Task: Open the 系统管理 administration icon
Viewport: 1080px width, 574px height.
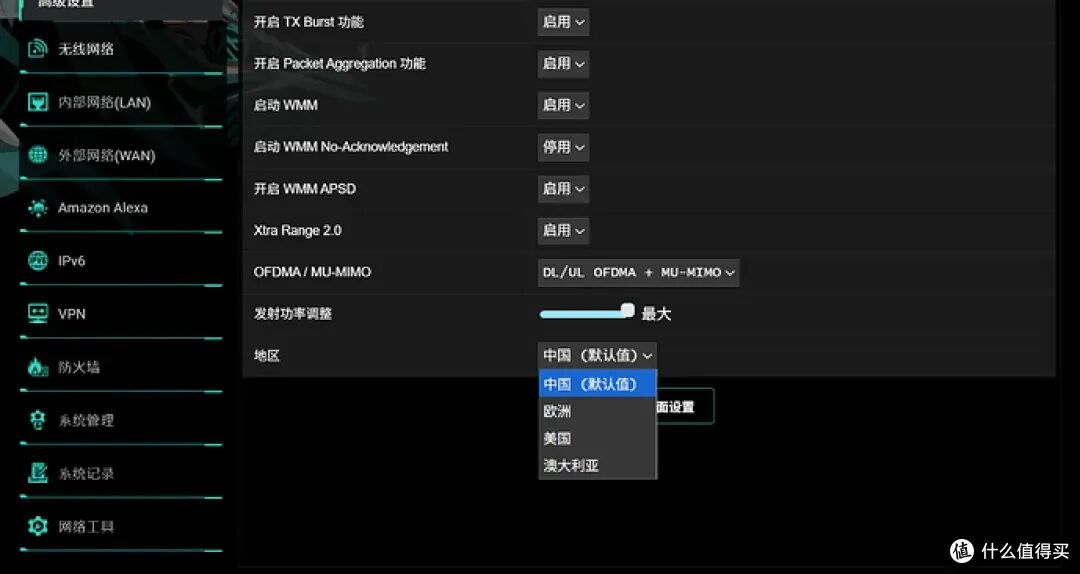Action: tap(38, 420)
